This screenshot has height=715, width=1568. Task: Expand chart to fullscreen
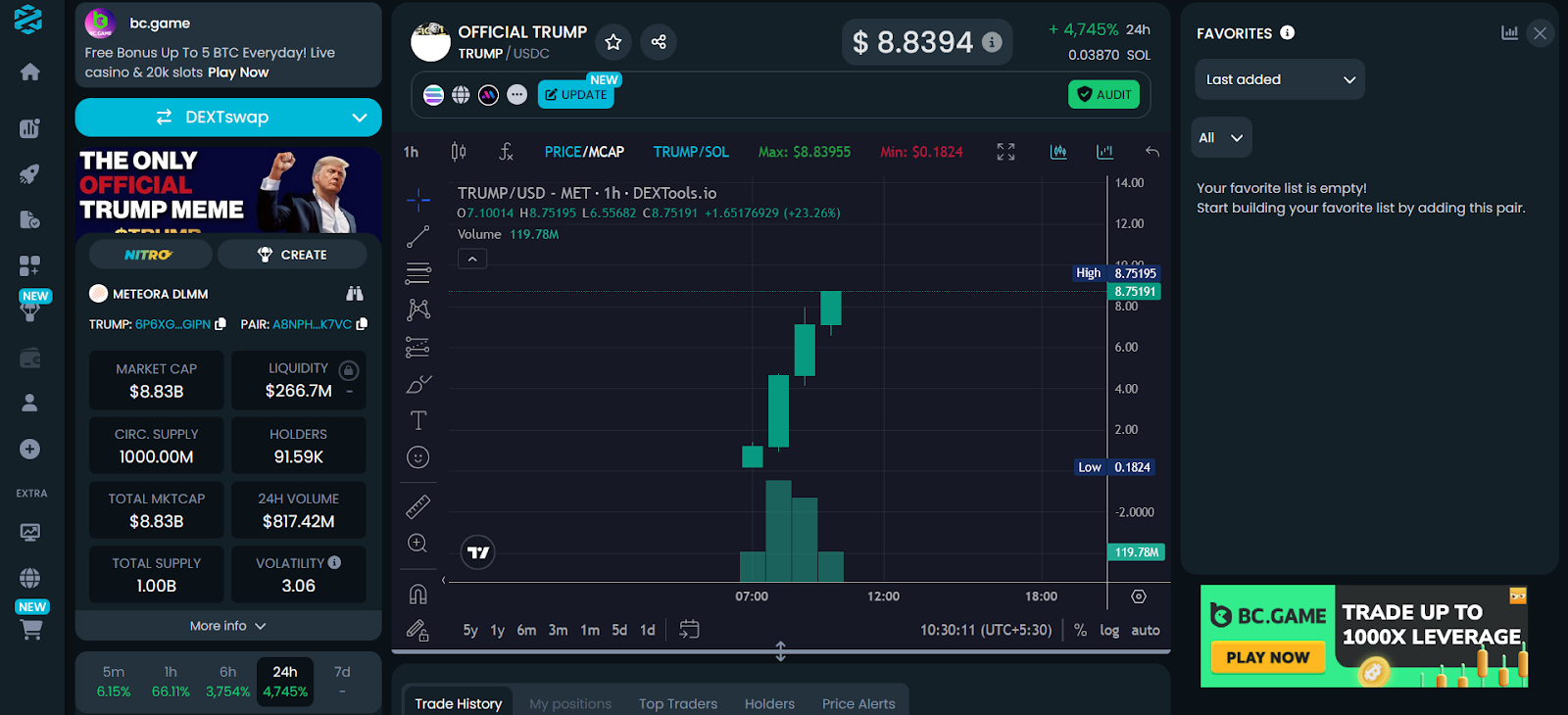point(1006,152)
